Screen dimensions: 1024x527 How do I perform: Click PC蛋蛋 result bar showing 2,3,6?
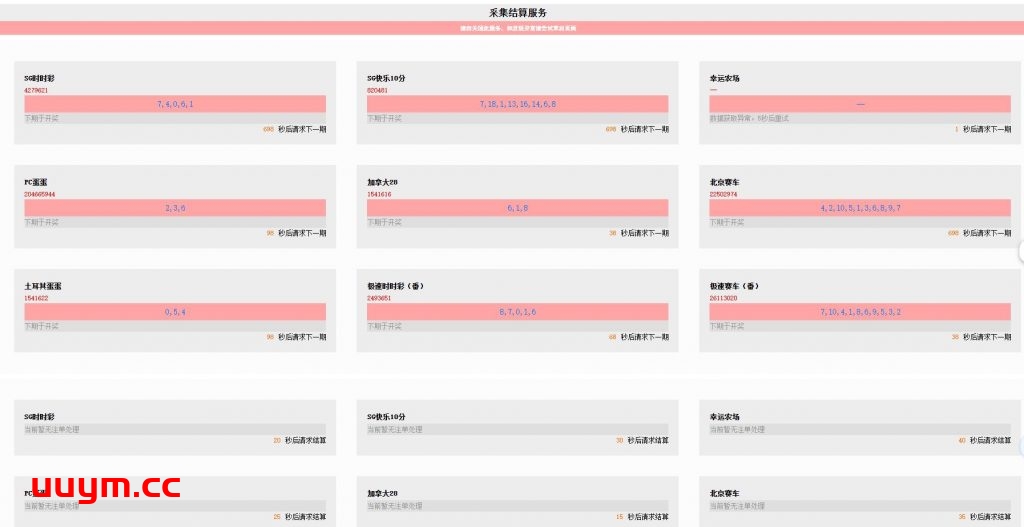(x=175, y=208)
